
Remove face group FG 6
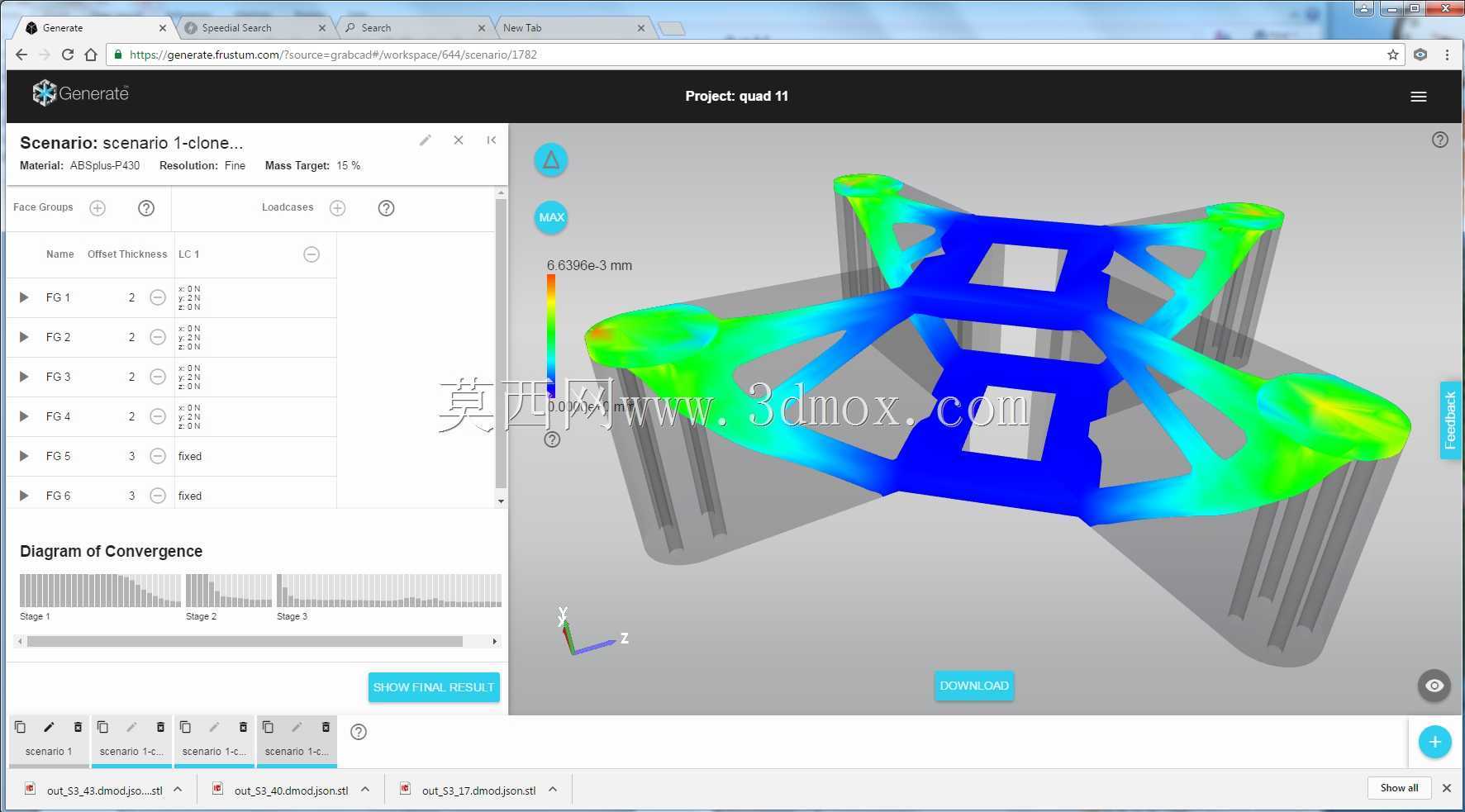point(158,496)
